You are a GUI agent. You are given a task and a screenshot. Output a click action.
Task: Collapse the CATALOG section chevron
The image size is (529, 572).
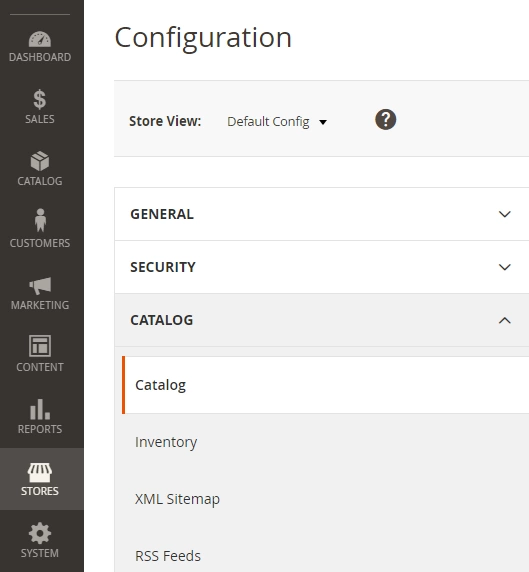505,320
